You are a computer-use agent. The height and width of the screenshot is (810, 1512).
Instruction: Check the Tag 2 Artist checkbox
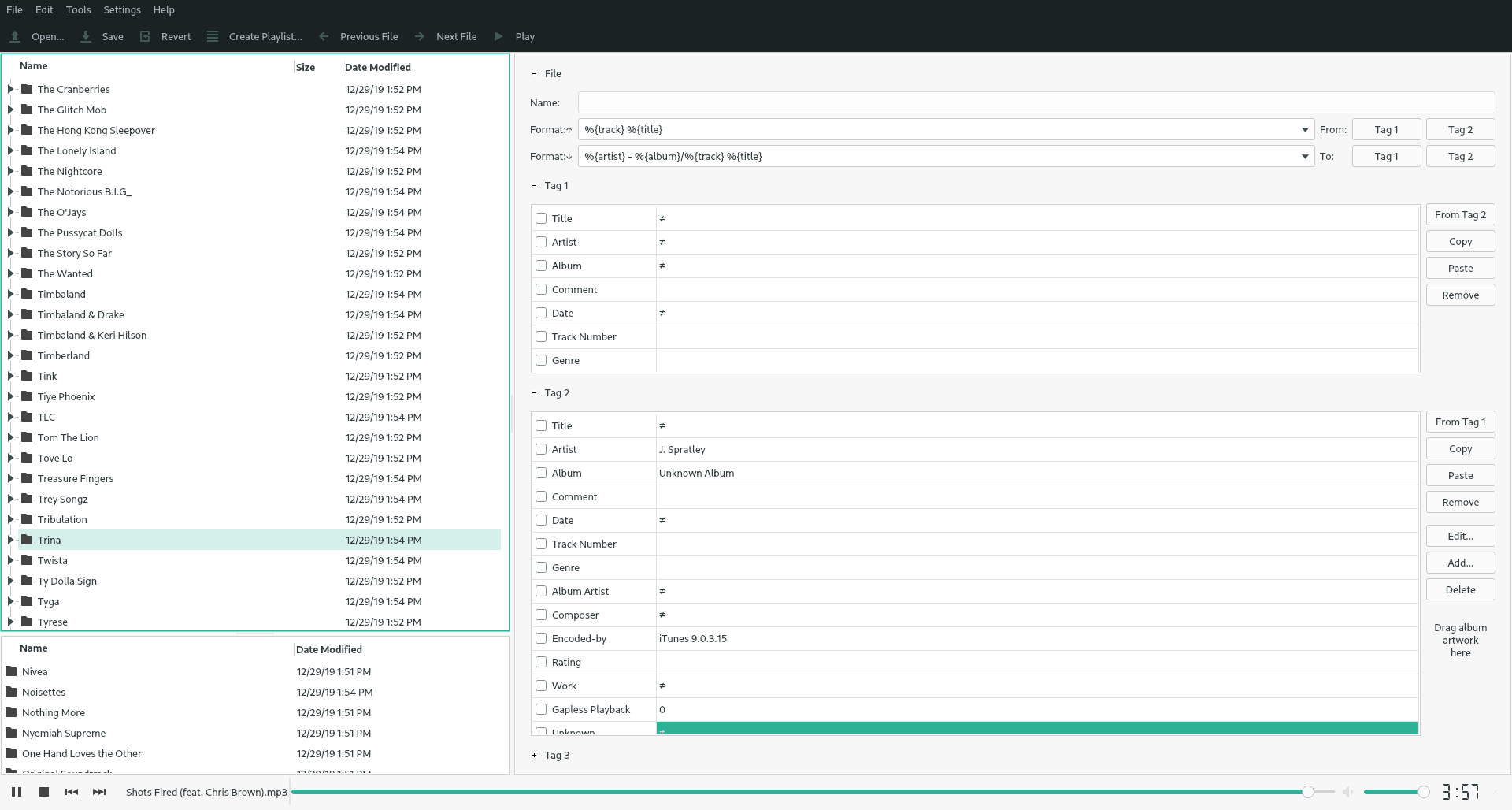pyautogui.click(x=541, y=449)
